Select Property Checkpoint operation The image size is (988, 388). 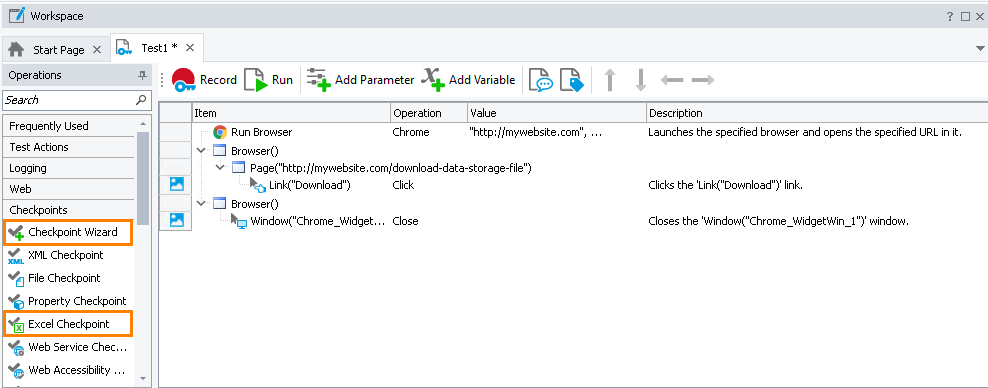(67, 301)
